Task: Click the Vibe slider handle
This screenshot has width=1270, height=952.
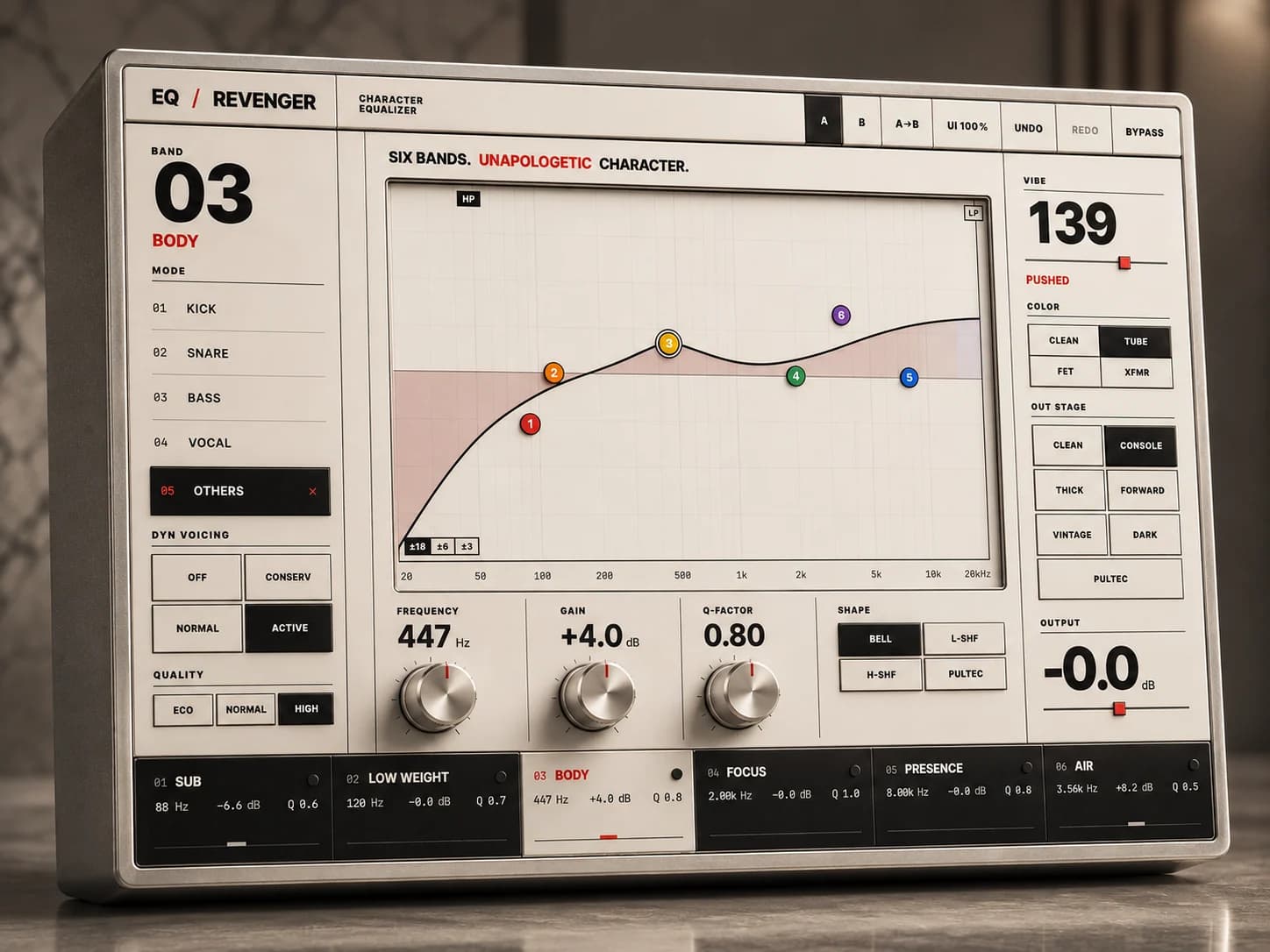Action: point(1124,263)
